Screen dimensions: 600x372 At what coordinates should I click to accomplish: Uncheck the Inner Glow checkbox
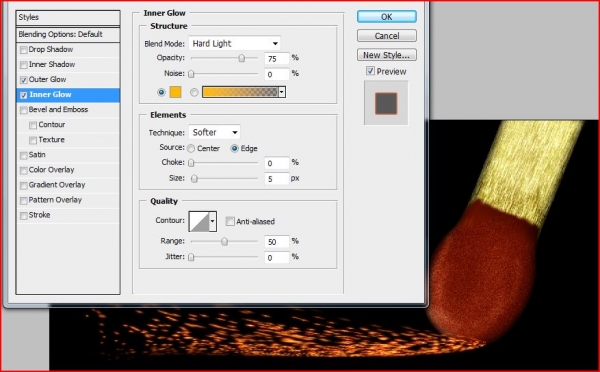(x=24, y=95)
